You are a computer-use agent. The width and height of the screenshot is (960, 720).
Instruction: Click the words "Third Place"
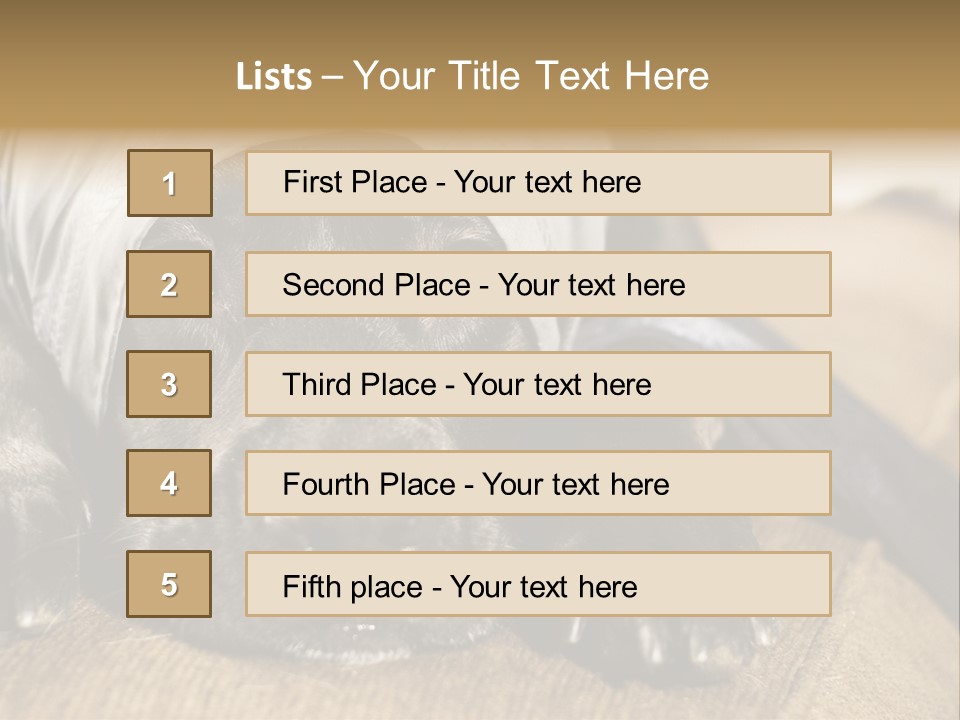(359, 385)
